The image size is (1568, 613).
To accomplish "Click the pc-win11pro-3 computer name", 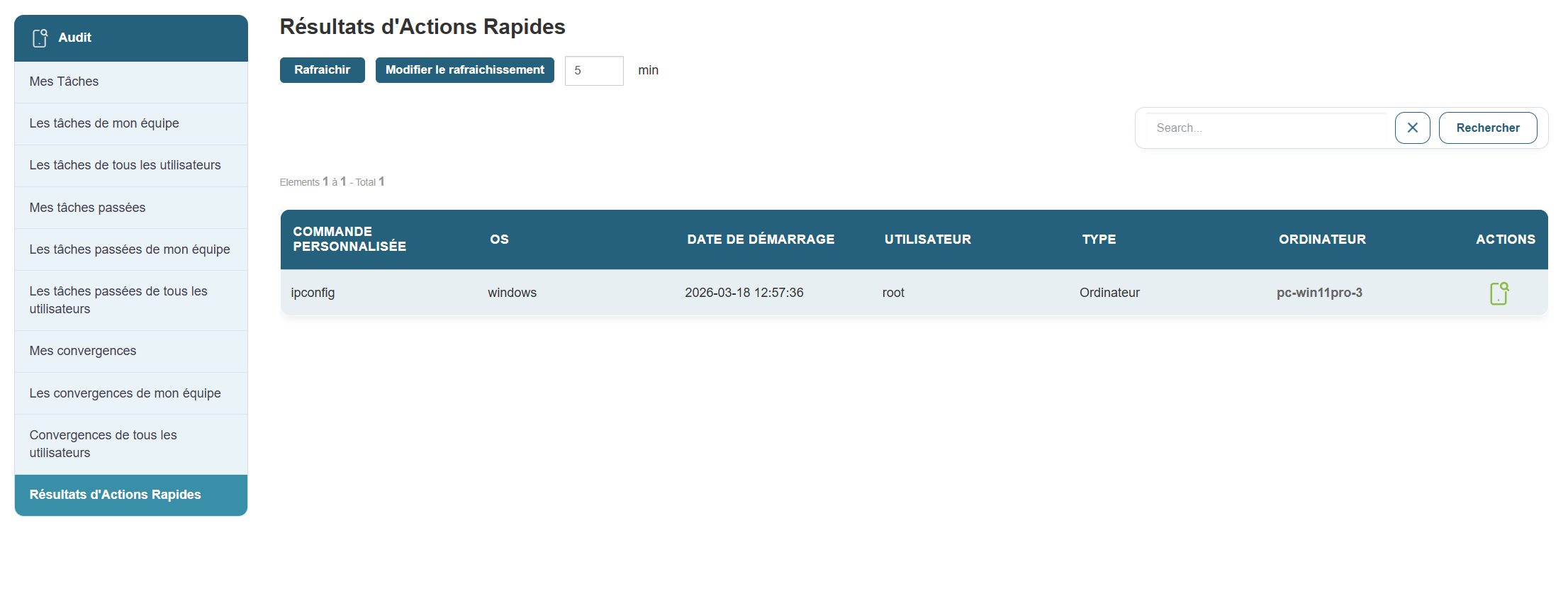I will pyautogui.click(x=1319, y=293).
